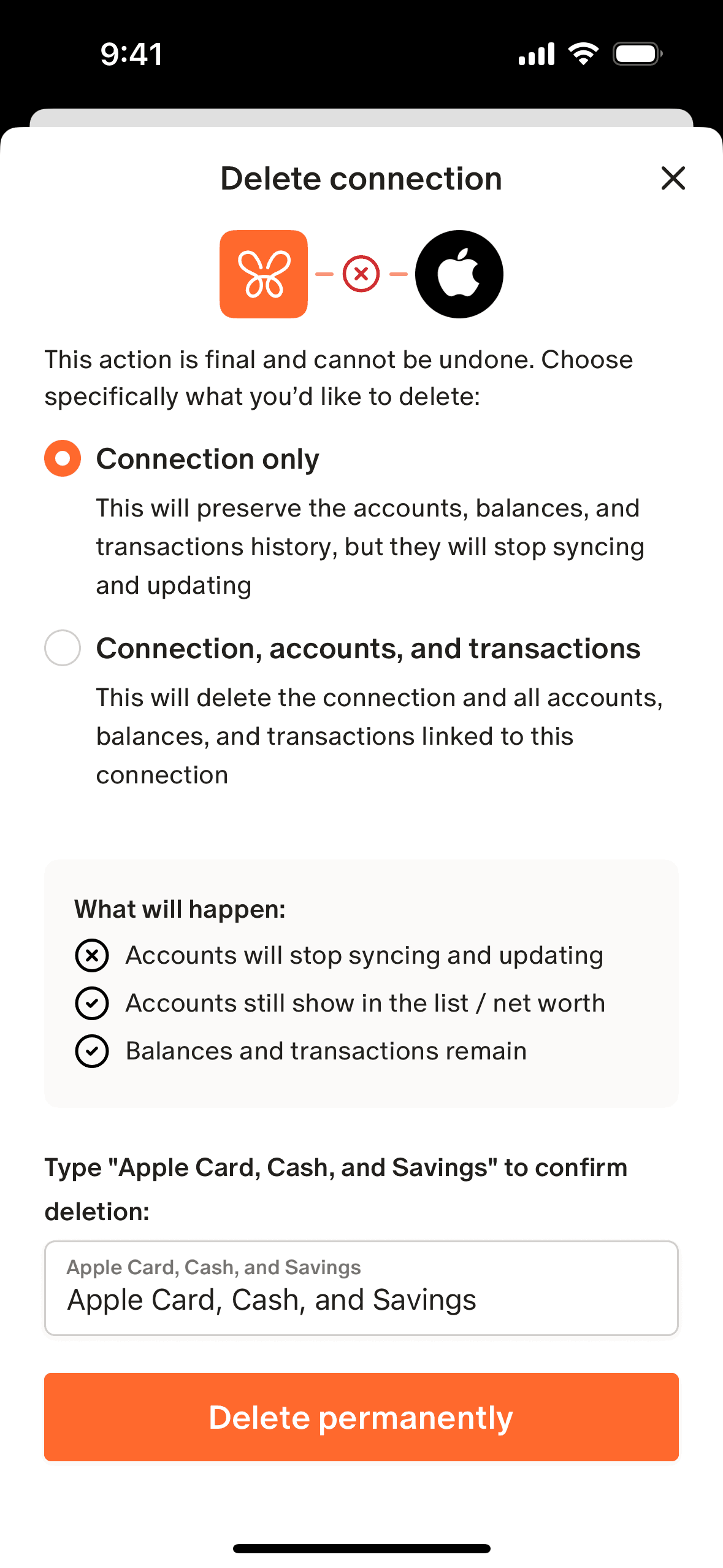This screenshot has width=723, height=1568.
Task: Tap the Wi-Fi status icon
Action: (583, 54)
